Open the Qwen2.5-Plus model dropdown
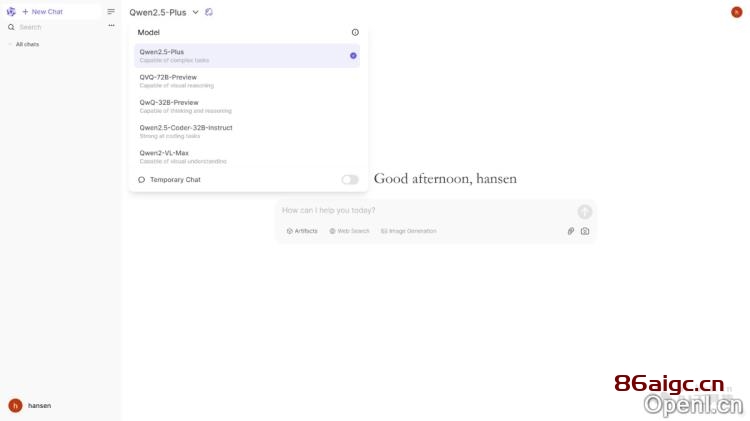The height and width of the screenshot is (421, 750). 164,12
